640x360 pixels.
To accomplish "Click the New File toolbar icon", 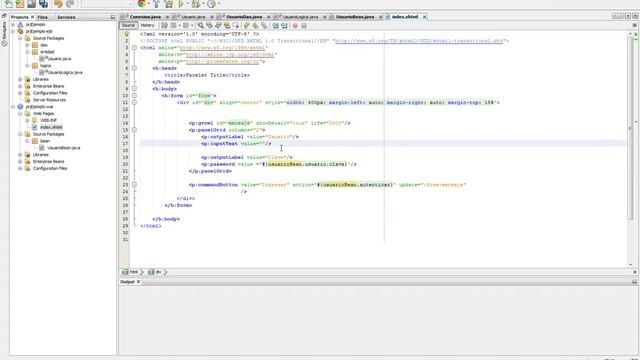I will pyautogui.click(x=8, y=4).
